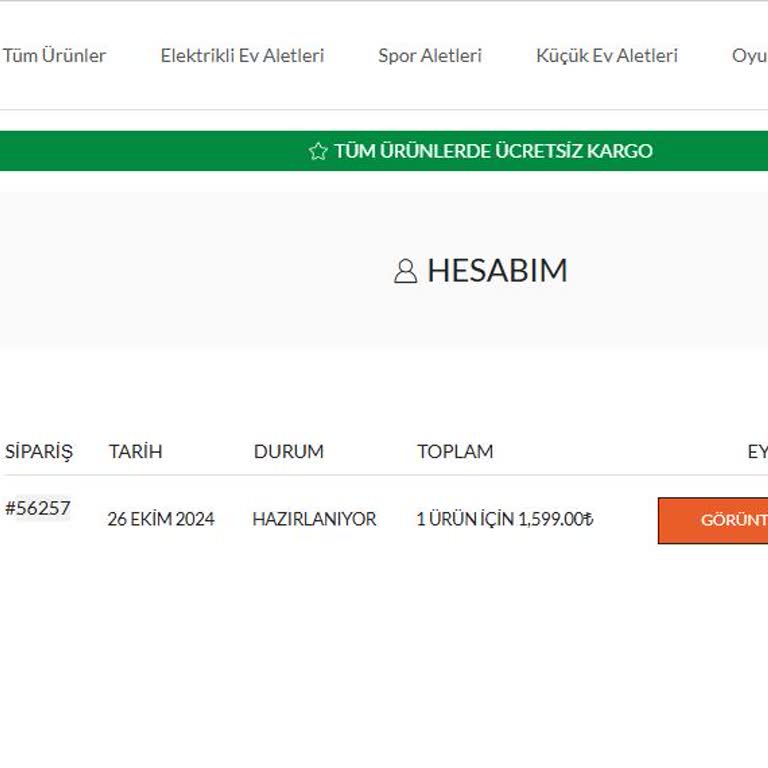The image size is (768, 768).
Task: Go to Spor Aletleri category
Action: pyautogui.click(x=430, y=55)
